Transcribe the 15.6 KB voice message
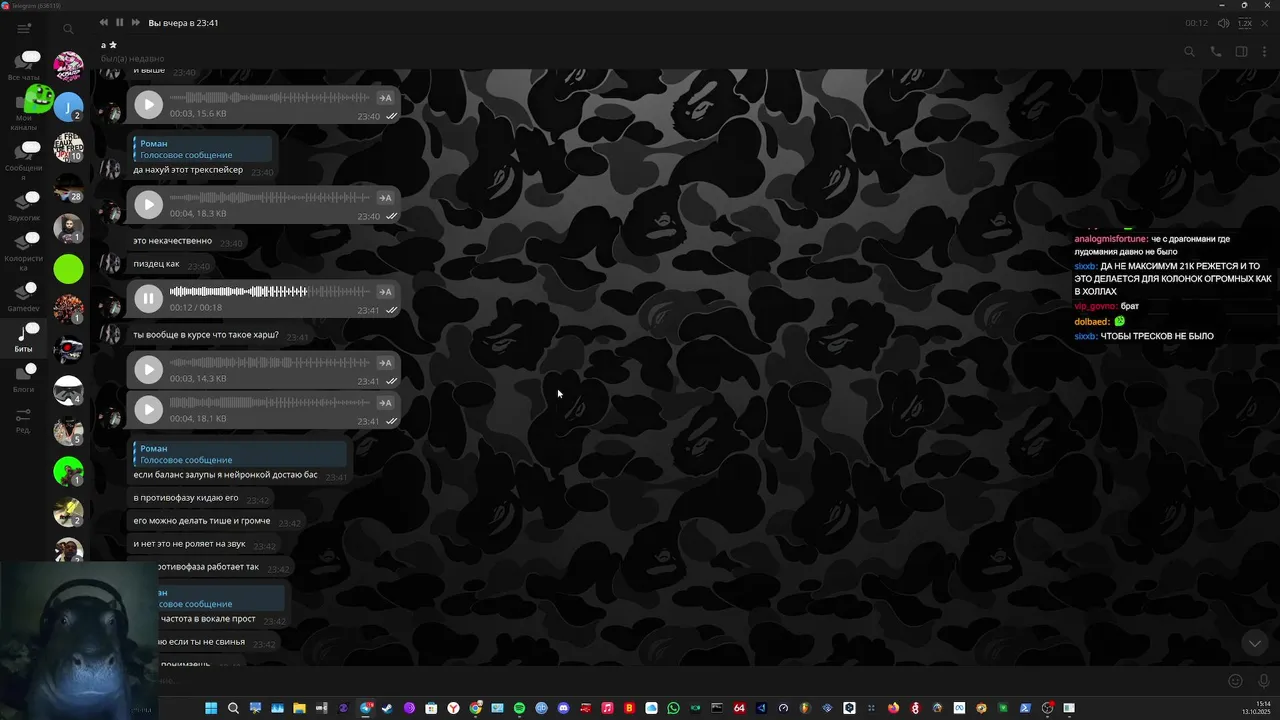 [x=385, y=98]
